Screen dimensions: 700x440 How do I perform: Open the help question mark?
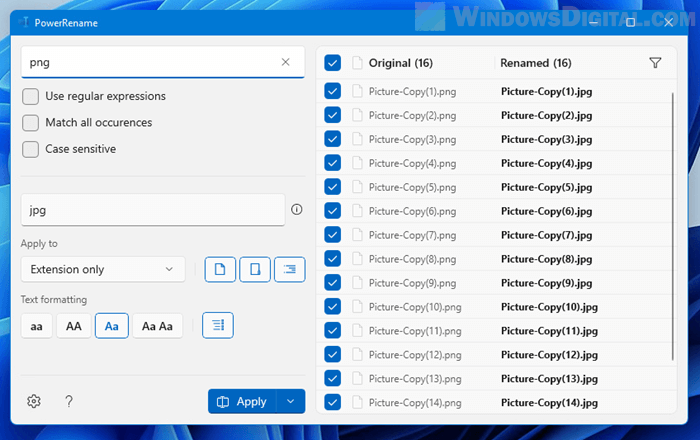pyautogui.click(x=69, y=401)
